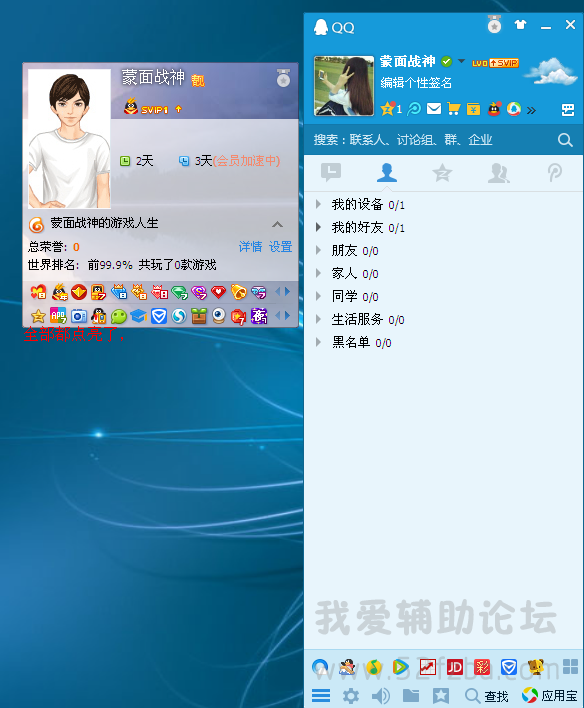Switch to the groups tab
This screenshot has width=584, height=708.
coord(499,173)
